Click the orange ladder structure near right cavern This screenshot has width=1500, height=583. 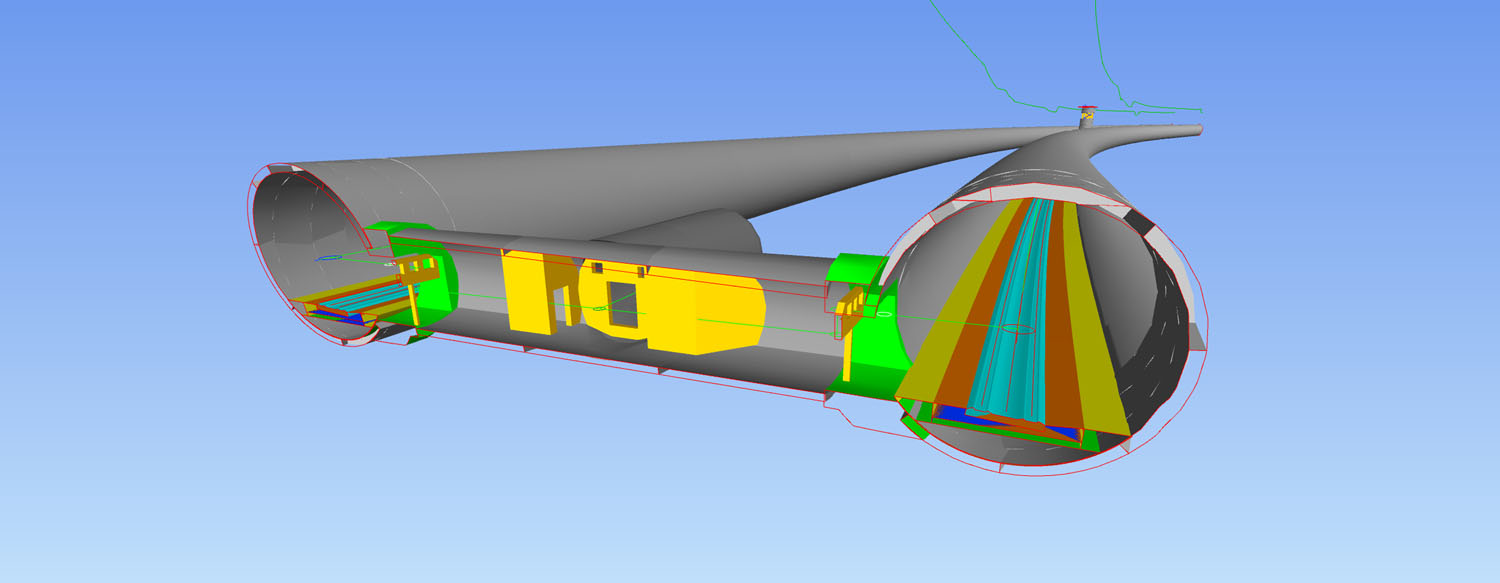[848, 305]
